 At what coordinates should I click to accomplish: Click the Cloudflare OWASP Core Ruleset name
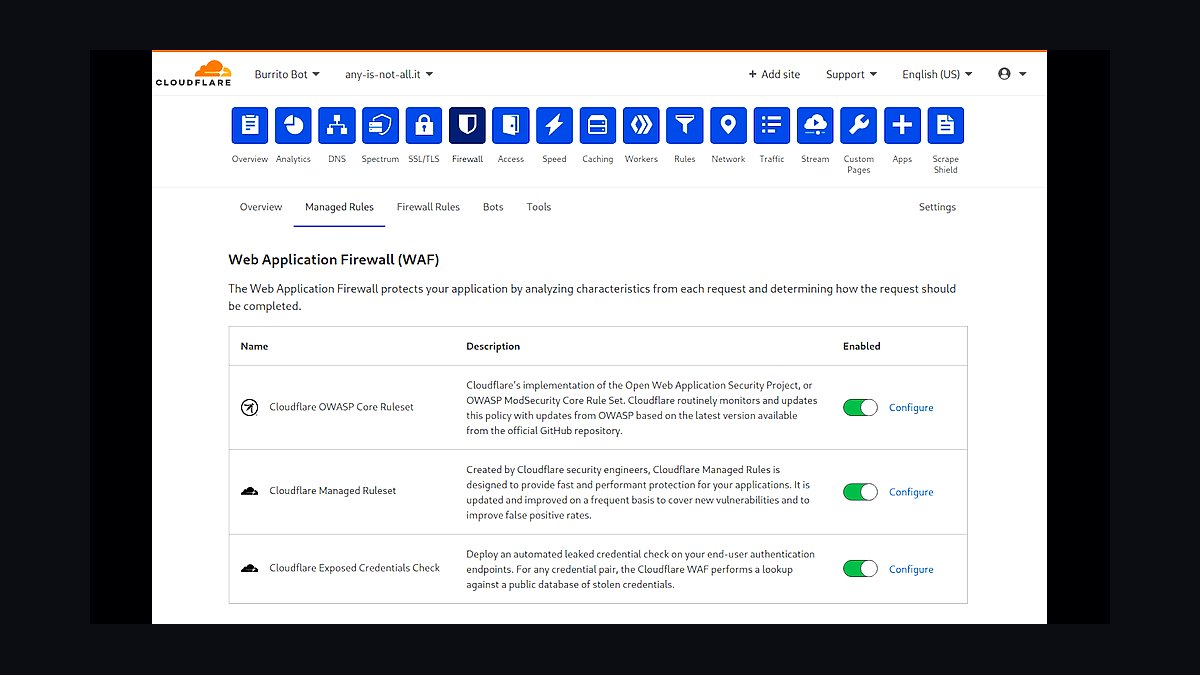(341, 407)
